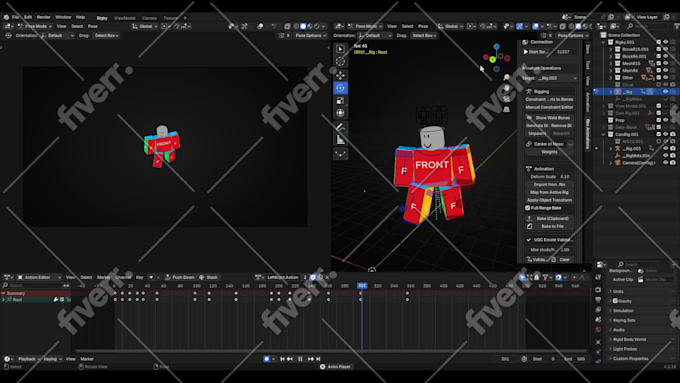Jump to the timeline end
The width and height of the screenshot is (680, 383).
pos(318,359)
